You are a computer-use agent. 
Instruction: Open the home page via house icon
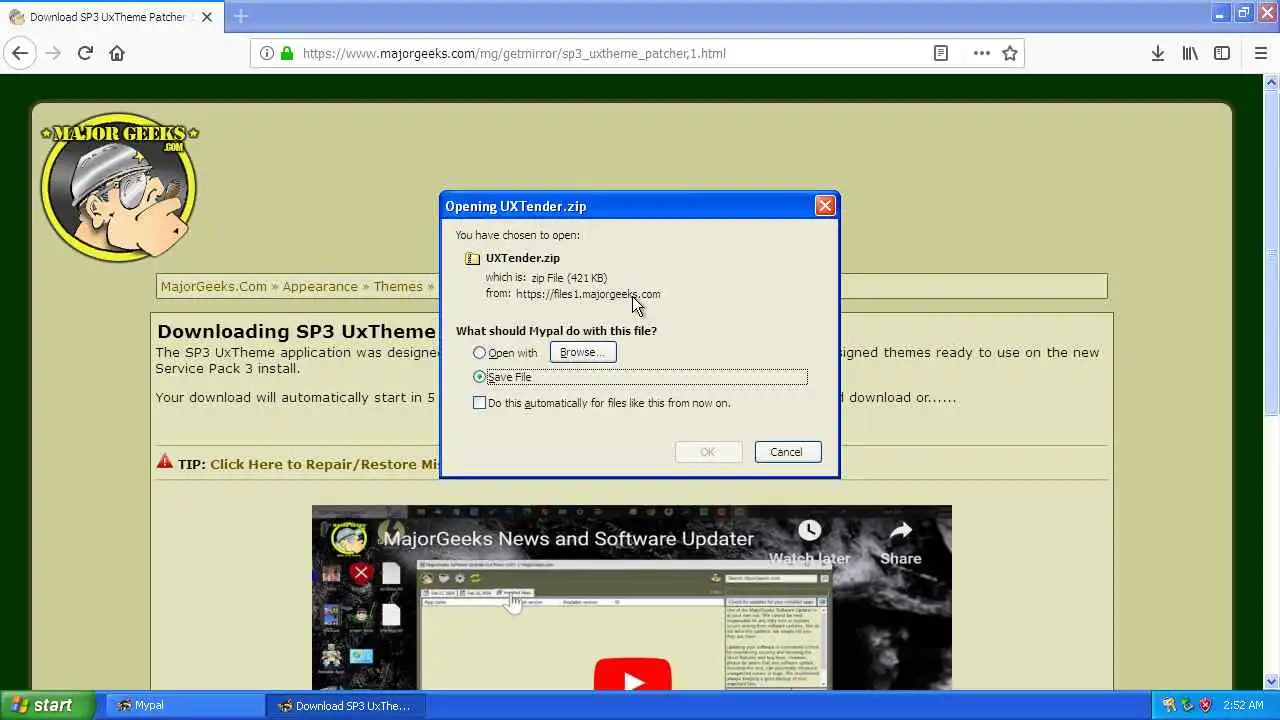click(117, 53)
